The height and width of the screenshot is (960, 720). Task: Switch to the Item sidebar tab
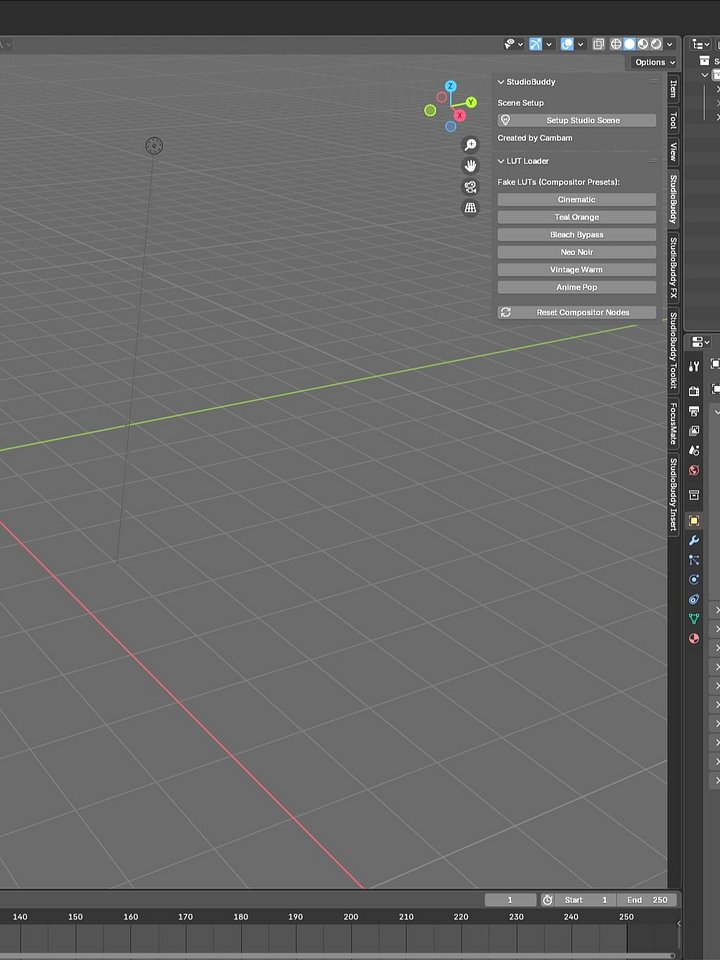(x=673, y=89)
